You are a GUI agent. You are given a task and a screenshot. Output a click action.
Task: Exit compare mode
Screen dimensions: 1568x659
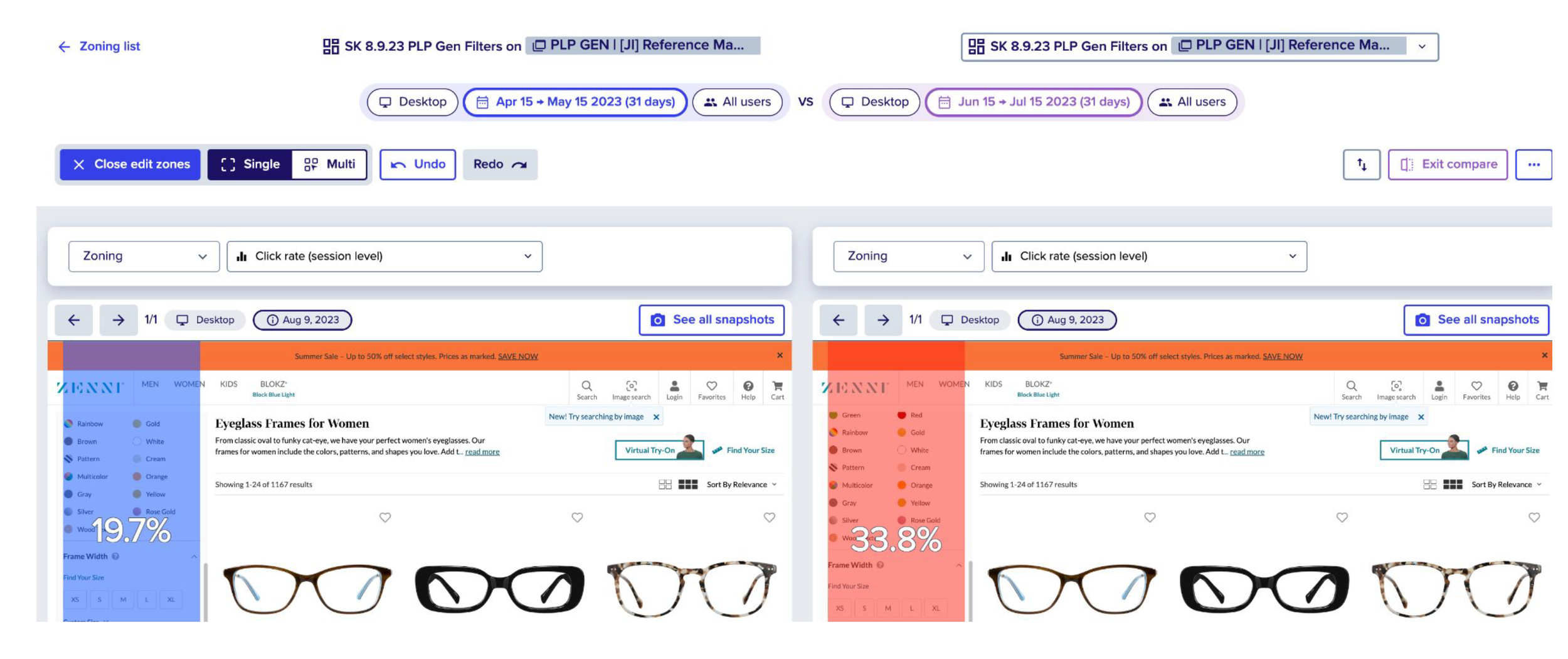pyautogui.click(x=1448, y=164)
